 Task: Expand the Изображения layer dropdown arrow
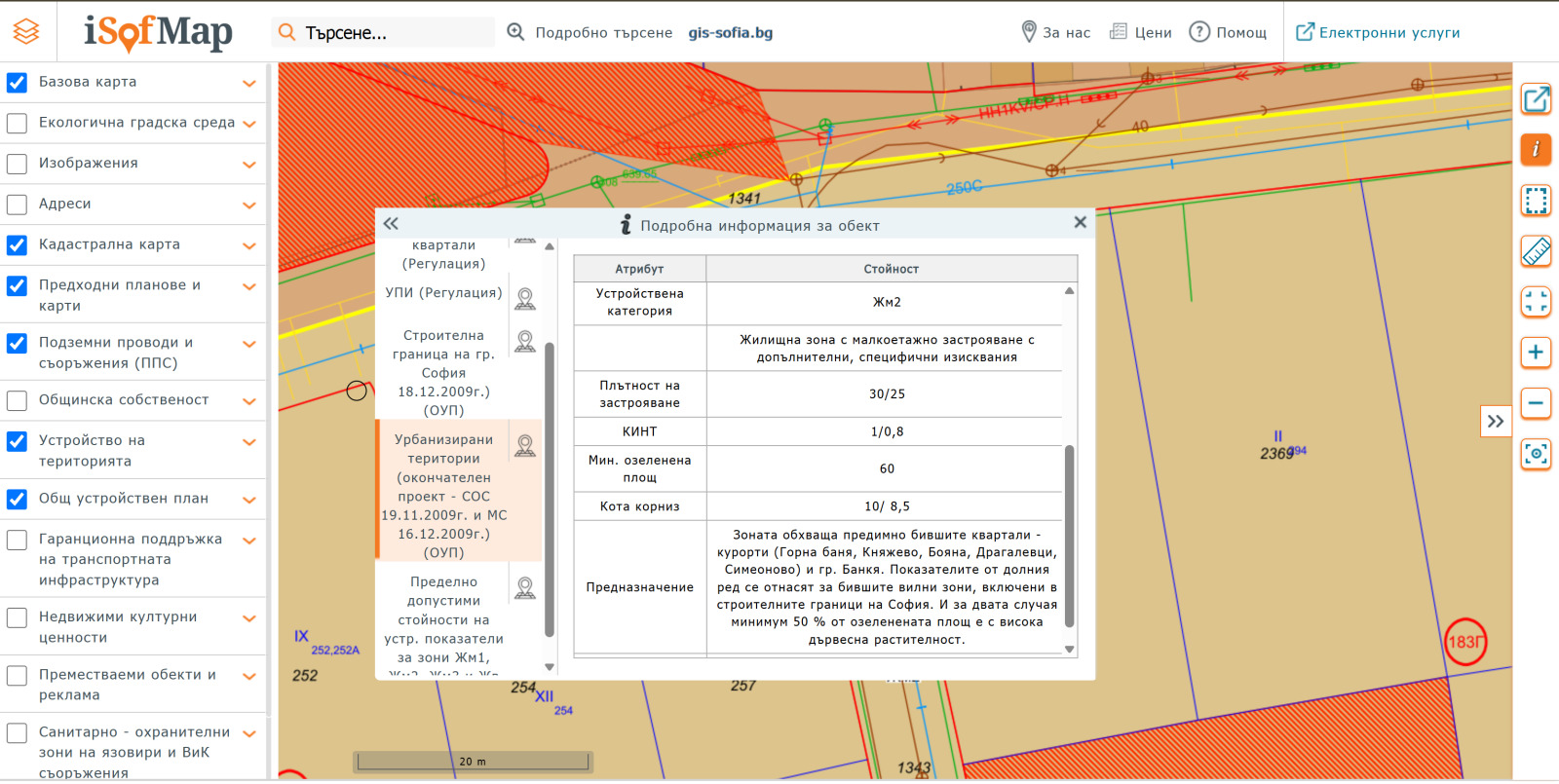tap(249, 165)
